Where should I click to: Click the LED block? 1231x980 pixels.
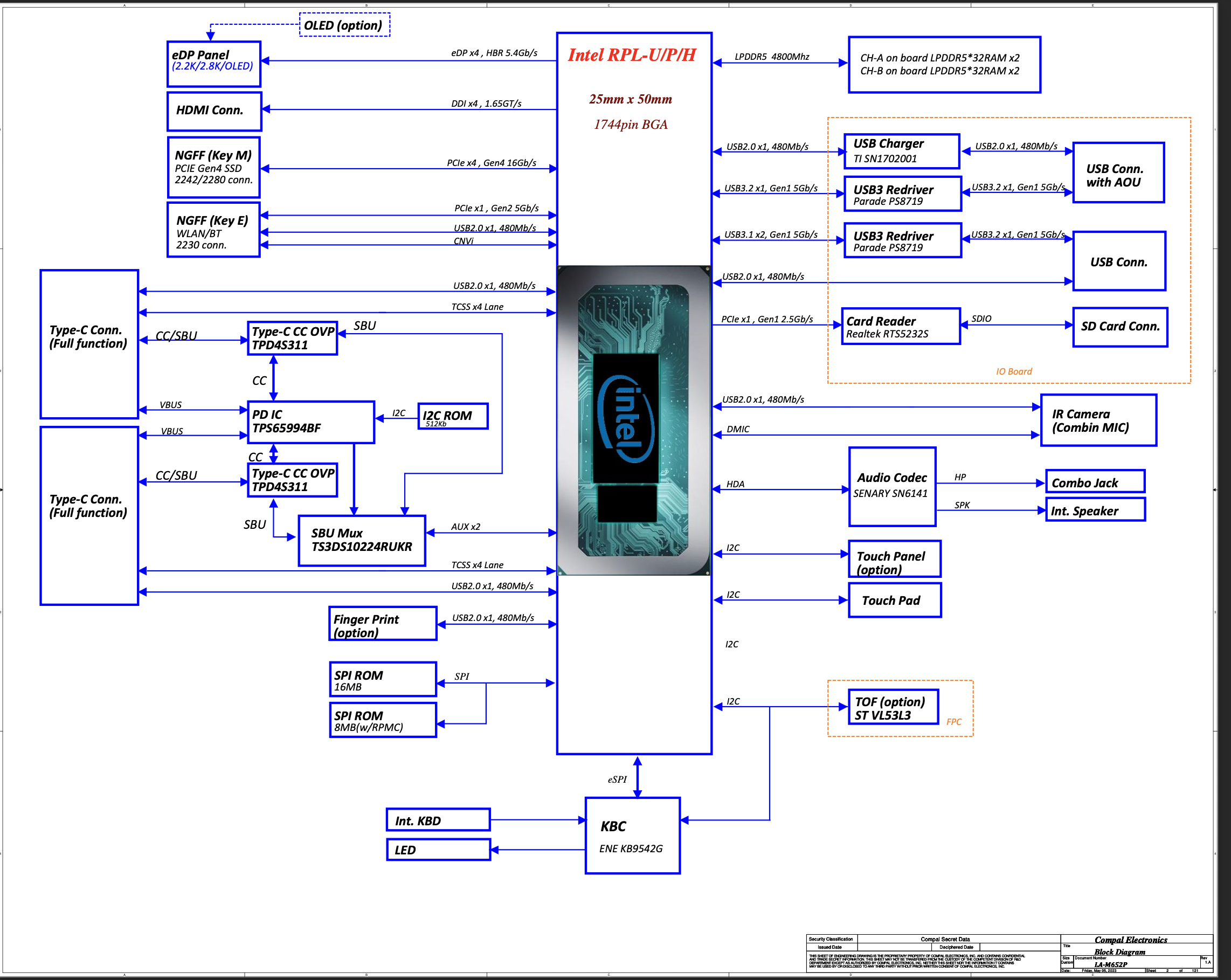(439, 849)
